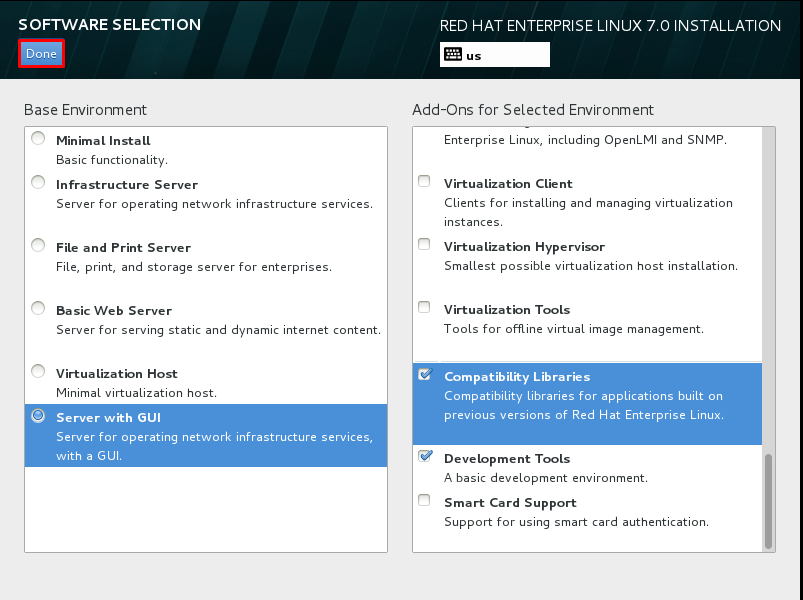Click the Add-Ons for Selected Environment heading

(533, 109)
